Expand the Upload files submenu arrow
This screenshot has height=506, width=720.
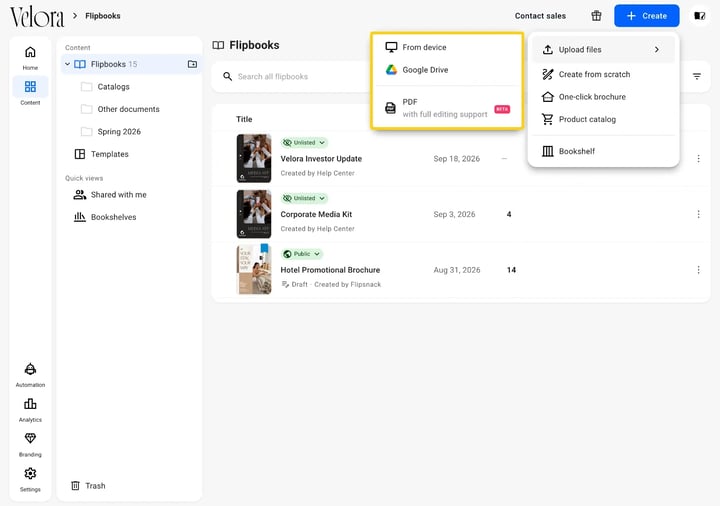(657, 50)
